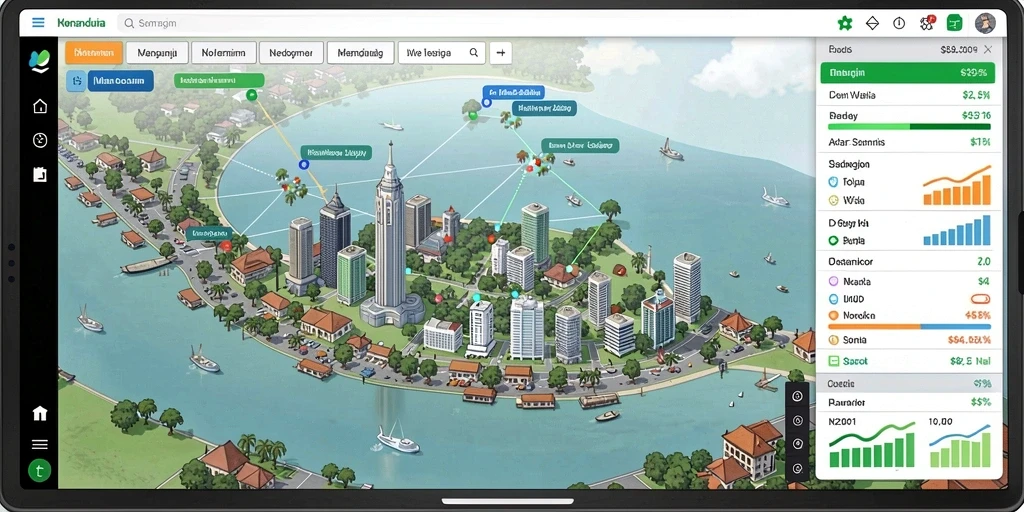Switch to the Mengunjiu tab
Screen dimensions: 1024x512
(x=157, y=52)
